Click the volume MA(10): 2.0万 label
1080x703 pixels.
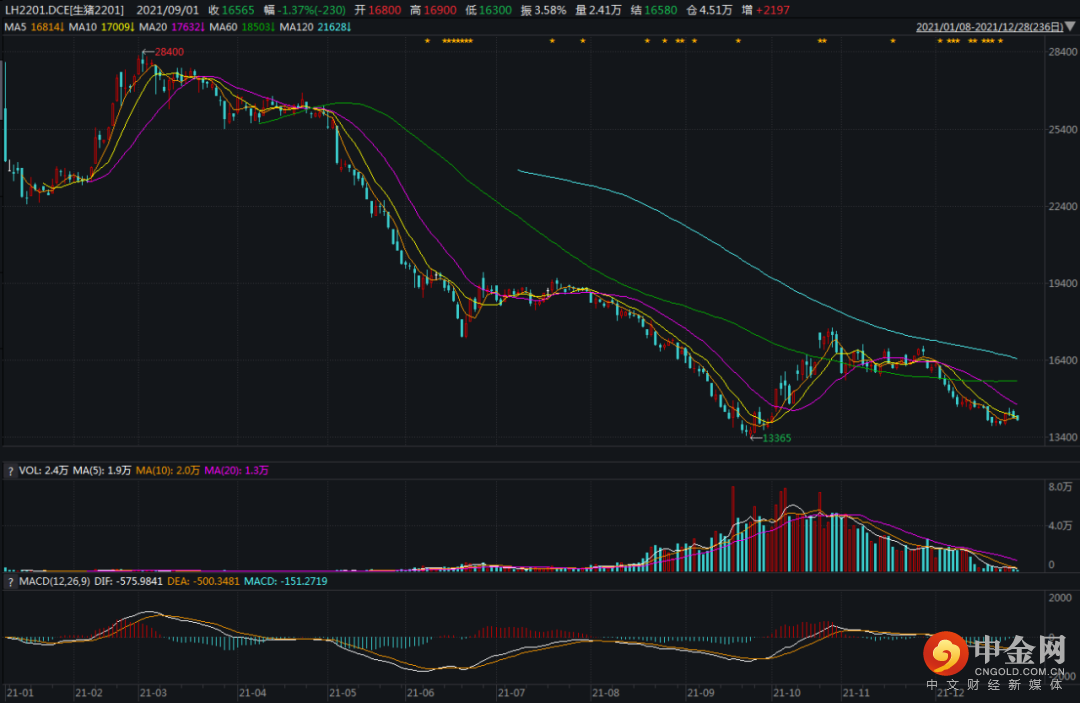point(168,471)
